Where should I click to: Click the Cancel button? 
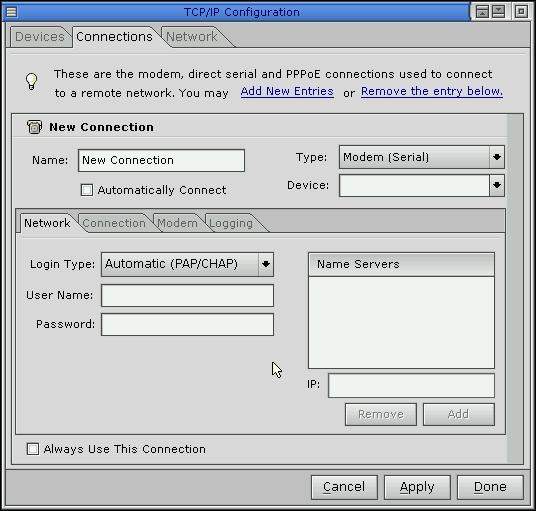click(x=344, y=487)
